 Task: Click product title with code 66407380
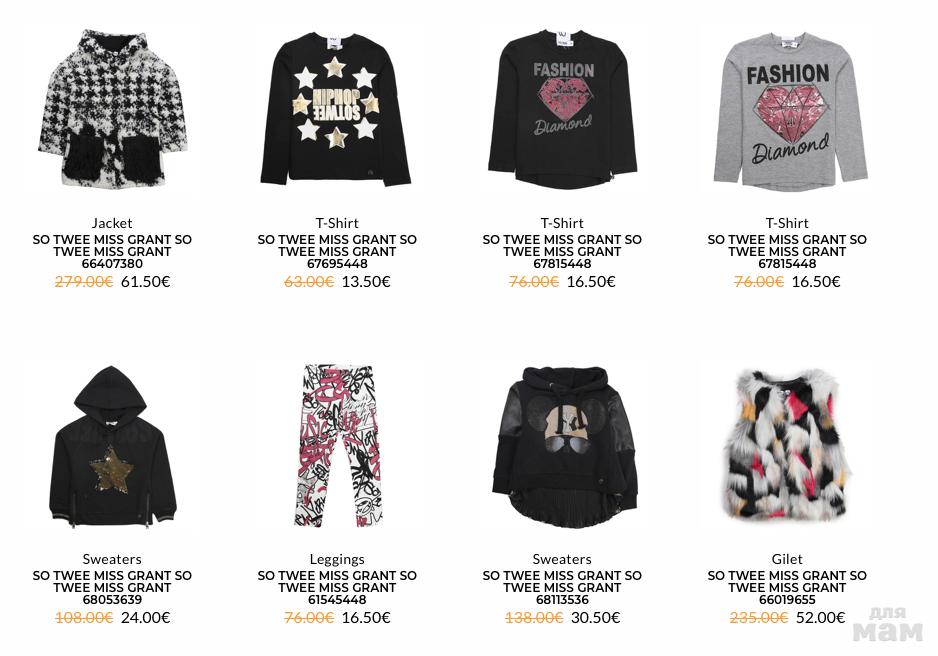[112, 252]
